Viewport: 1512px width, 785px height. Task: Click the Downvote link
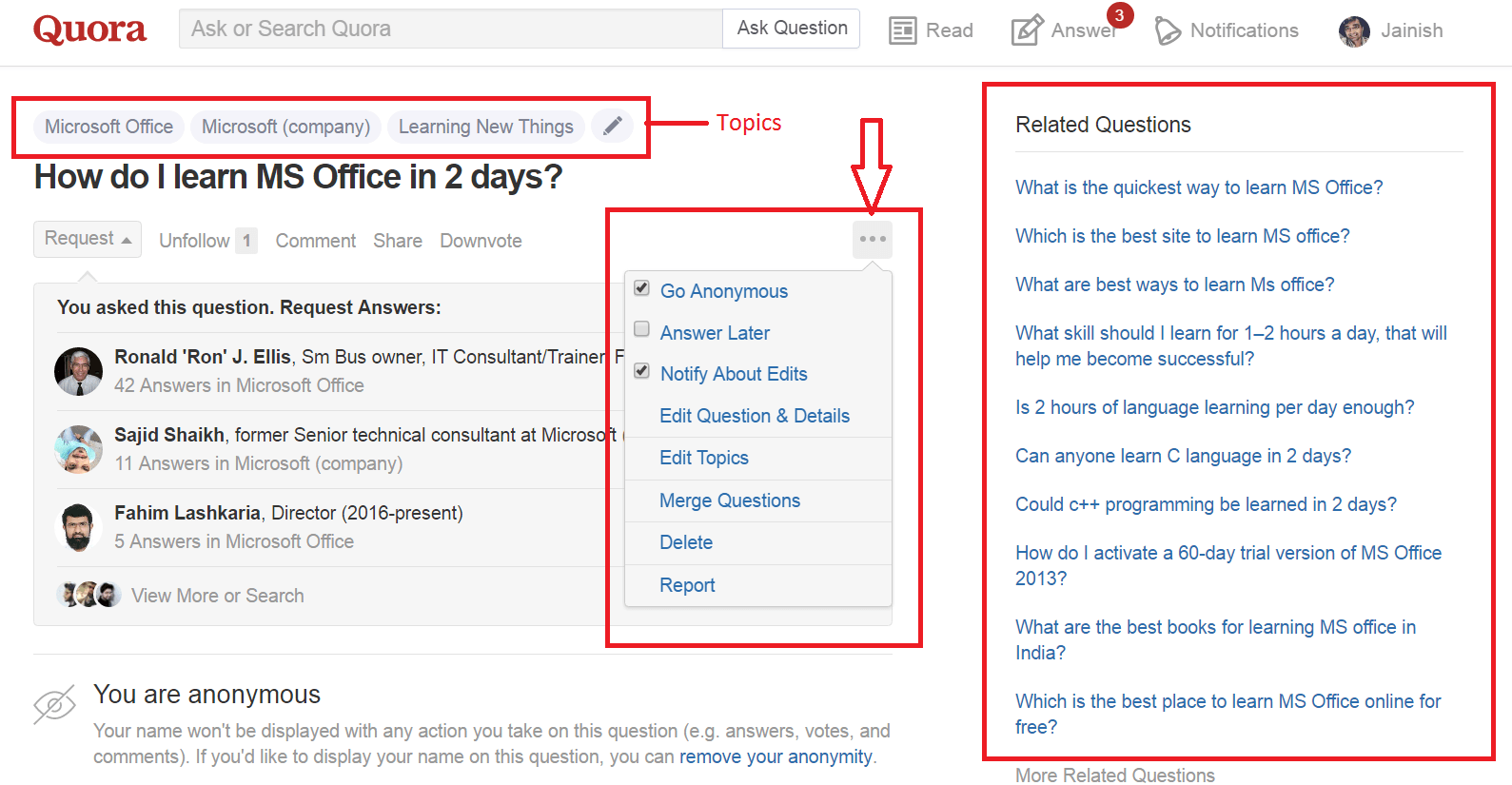481,241
